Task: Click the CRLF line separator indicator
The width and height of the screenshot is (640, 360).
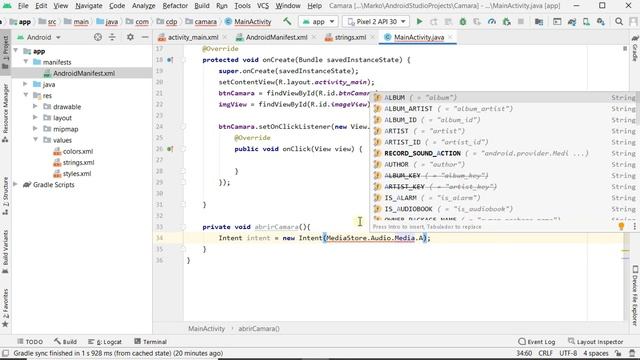Action: (x=545, y=353)
